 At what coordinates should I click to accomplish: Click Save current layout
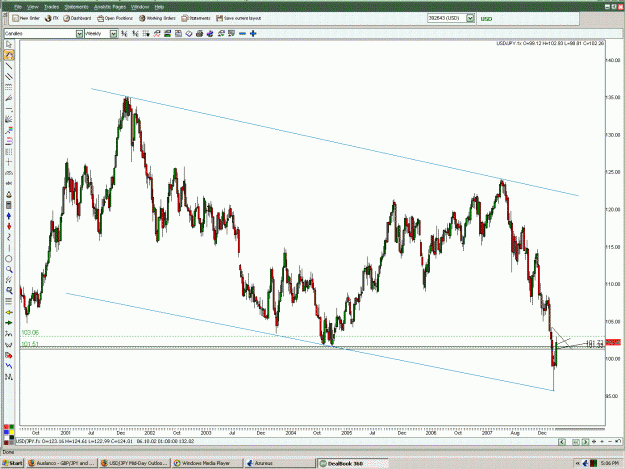tap(239, 18)
